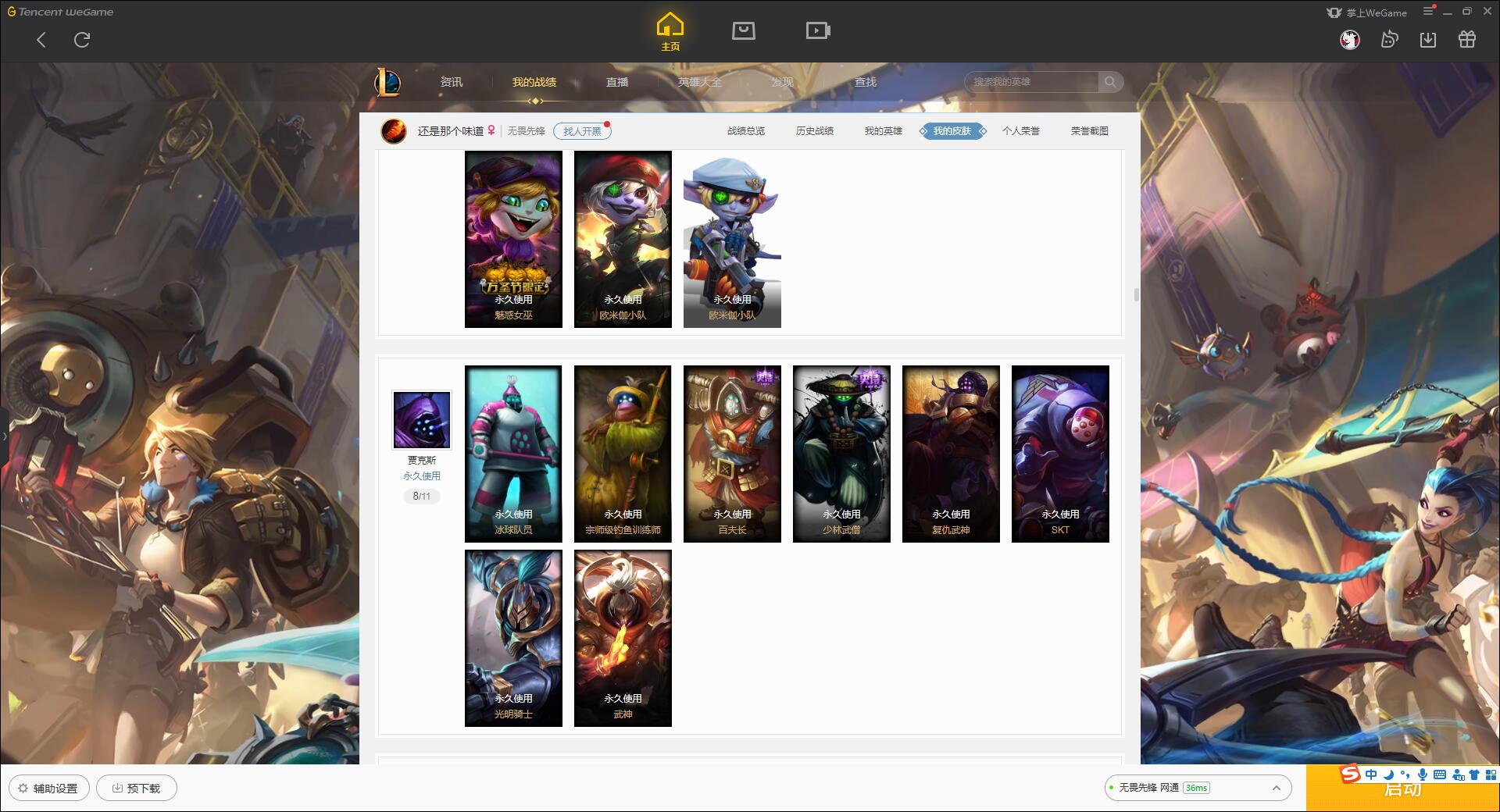The width and height of the screenshot is (1500, 812).
Task: Click the search magnifier icon
Action: [x=1110, y=82]
